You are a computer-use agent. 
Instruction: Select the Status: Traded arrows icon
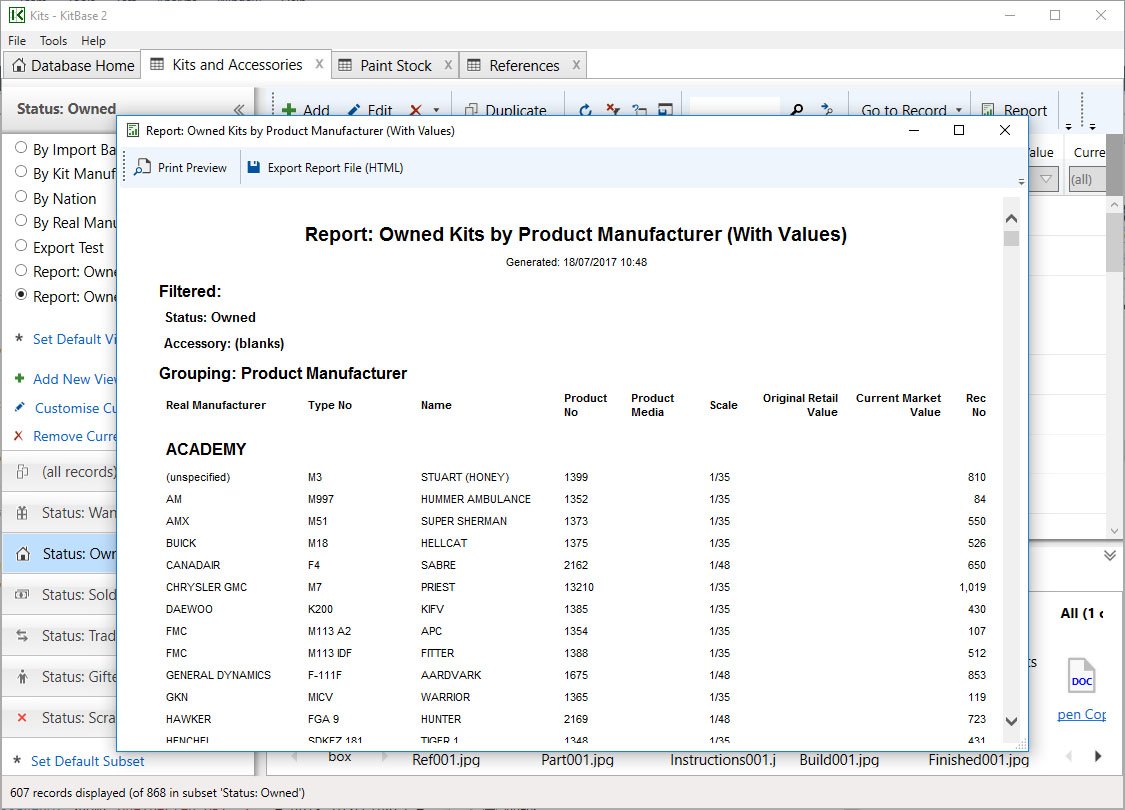pyautogui.click(x=22, y=636)
